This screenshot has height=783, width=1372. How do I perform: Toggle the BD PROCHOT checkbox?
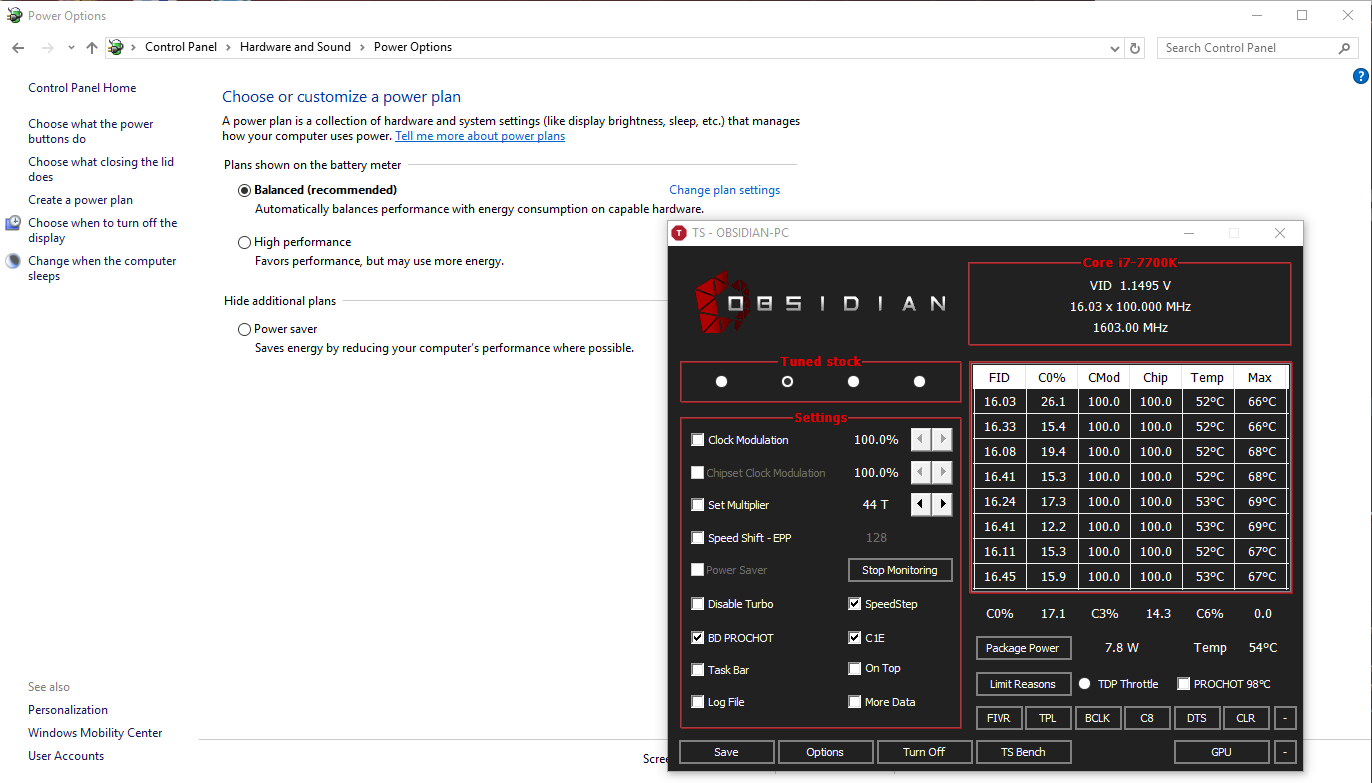698,638
